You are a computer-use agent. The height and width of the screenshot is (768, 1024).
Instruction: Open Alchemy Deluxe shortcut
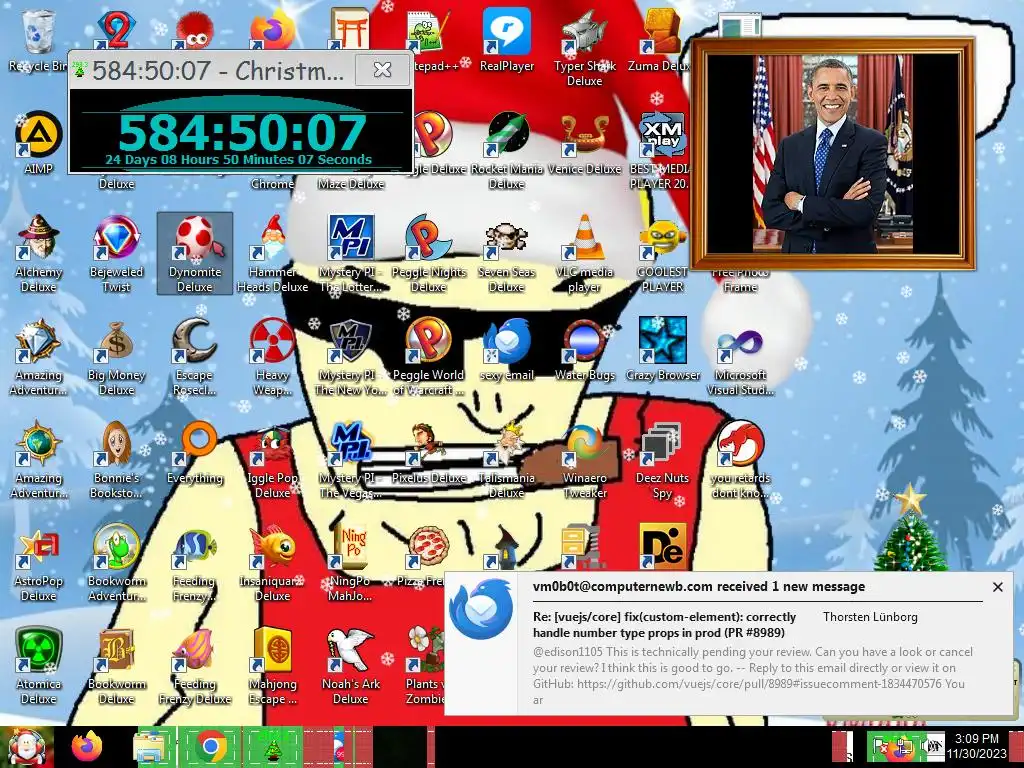coord(39,255)
